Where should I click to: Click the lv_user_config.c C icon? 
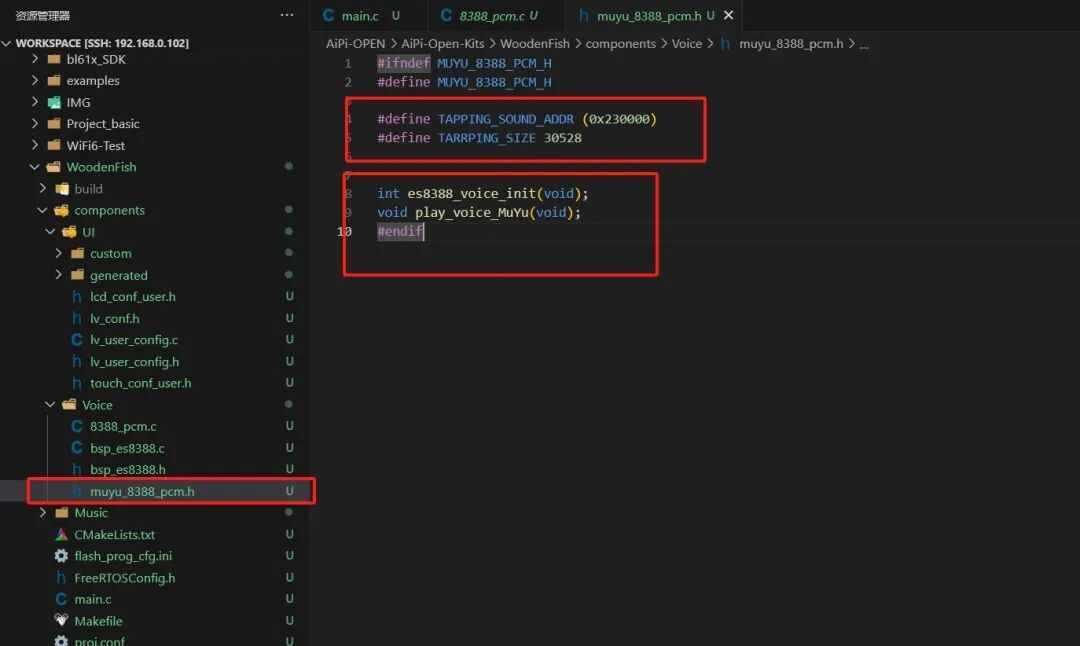77,340
